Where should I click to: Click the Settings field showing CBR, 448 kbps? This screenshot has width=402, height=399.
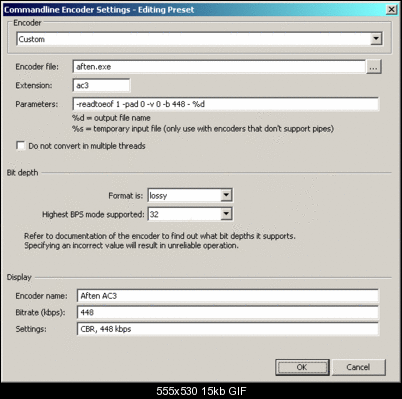[x=228, y=329]
